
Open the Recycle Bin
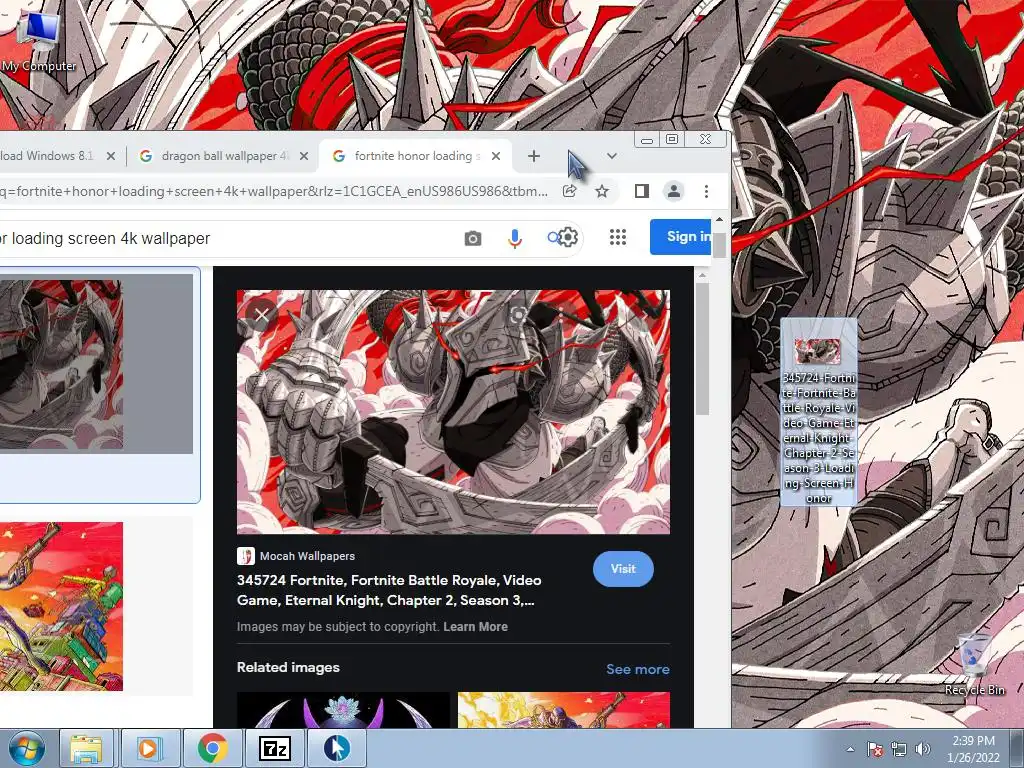point(974,664)
